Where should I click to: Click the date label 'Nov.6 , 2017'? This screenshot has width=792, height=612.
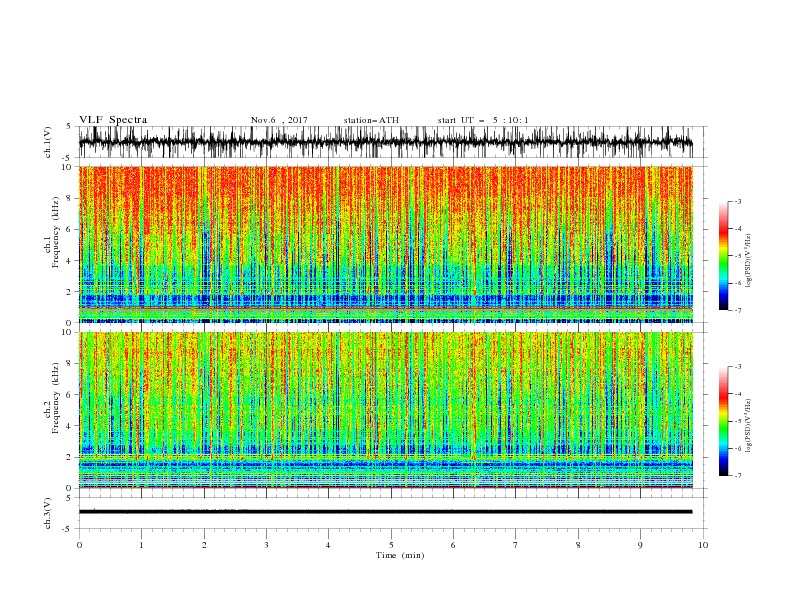279,120
